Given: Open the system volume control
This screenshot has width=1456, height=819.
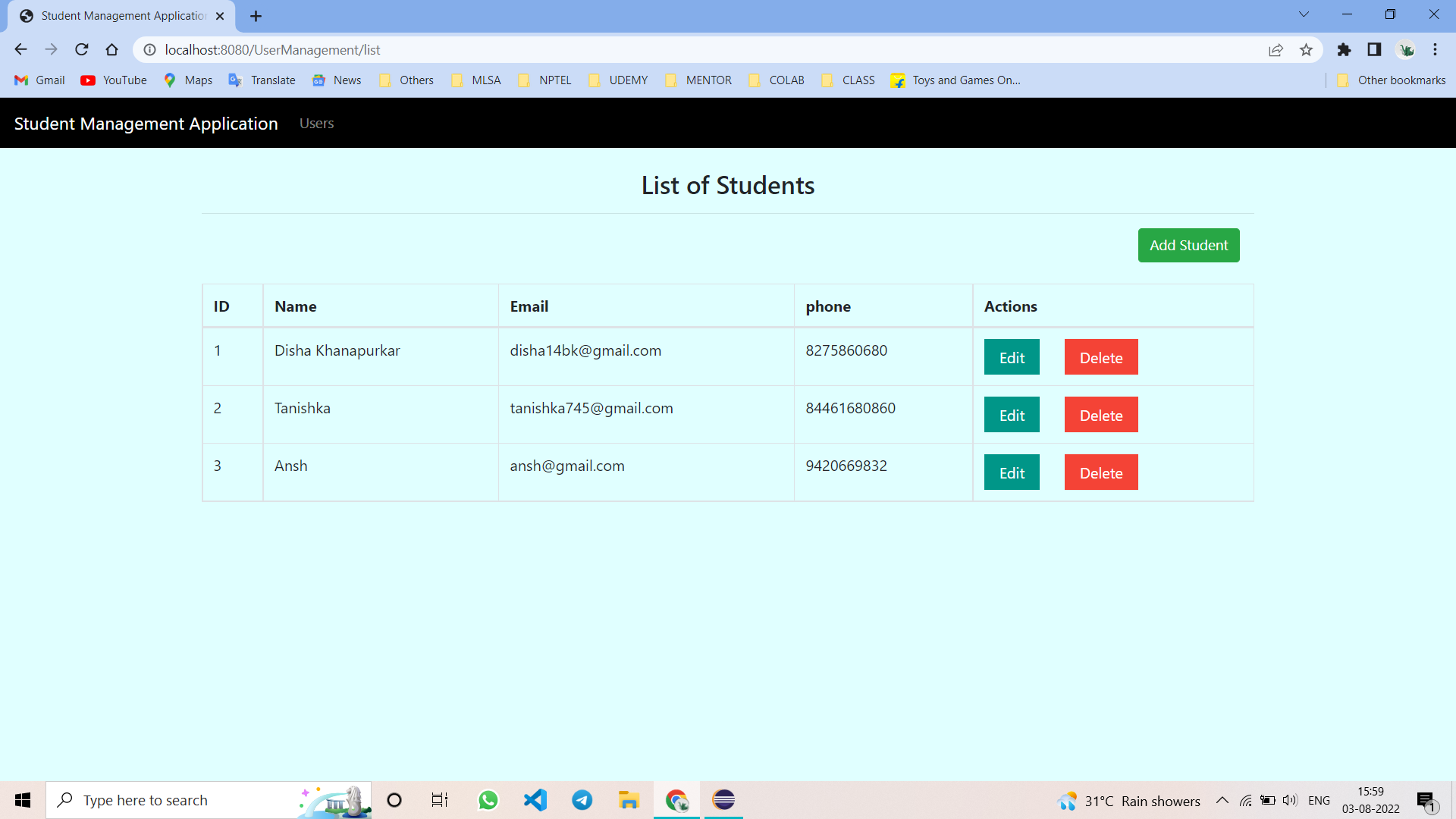Looking at the screenshot, I should (x=1290, y=800).
